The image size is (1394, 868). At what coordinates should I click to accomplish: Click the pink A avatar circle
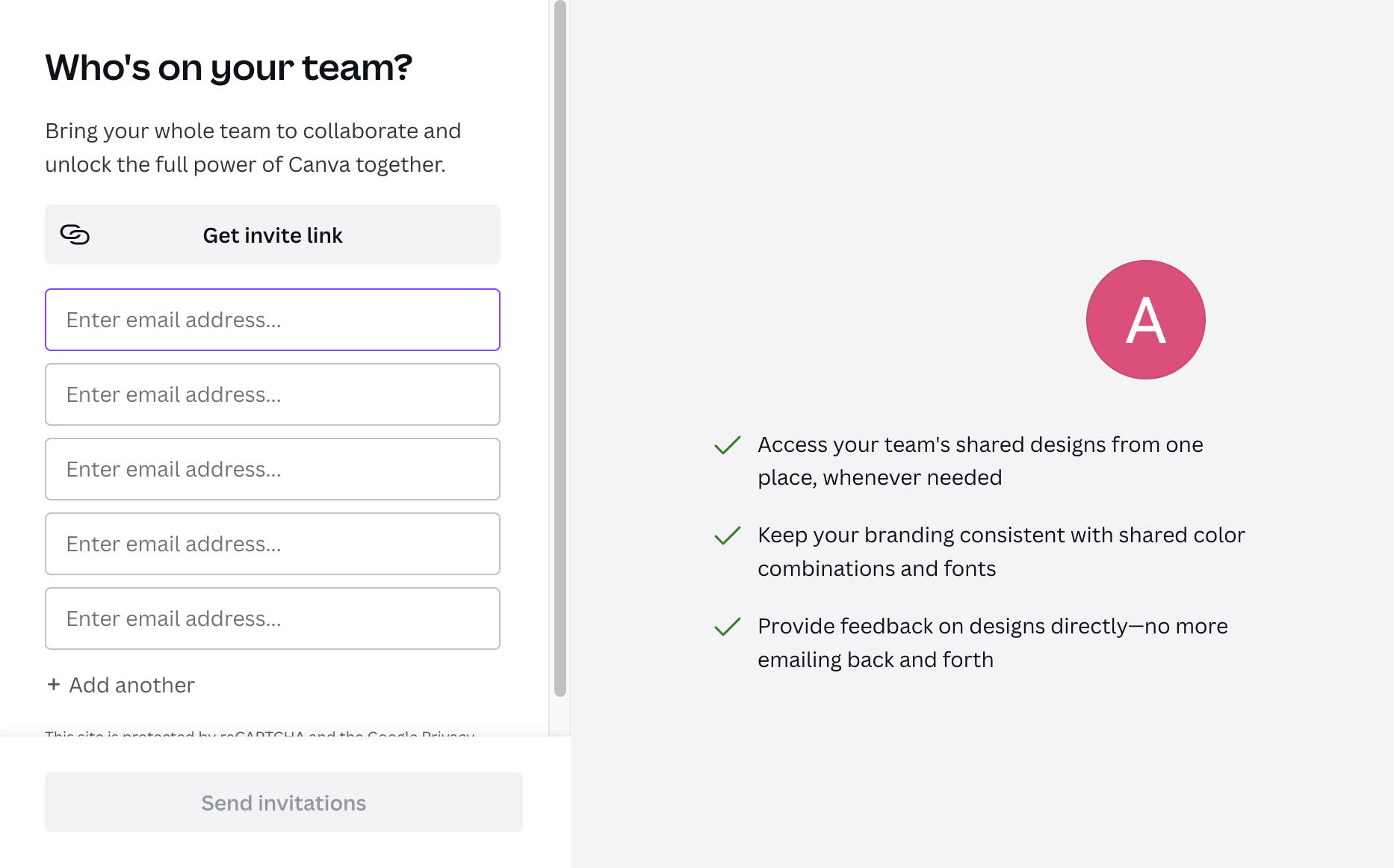[1145, 320]
